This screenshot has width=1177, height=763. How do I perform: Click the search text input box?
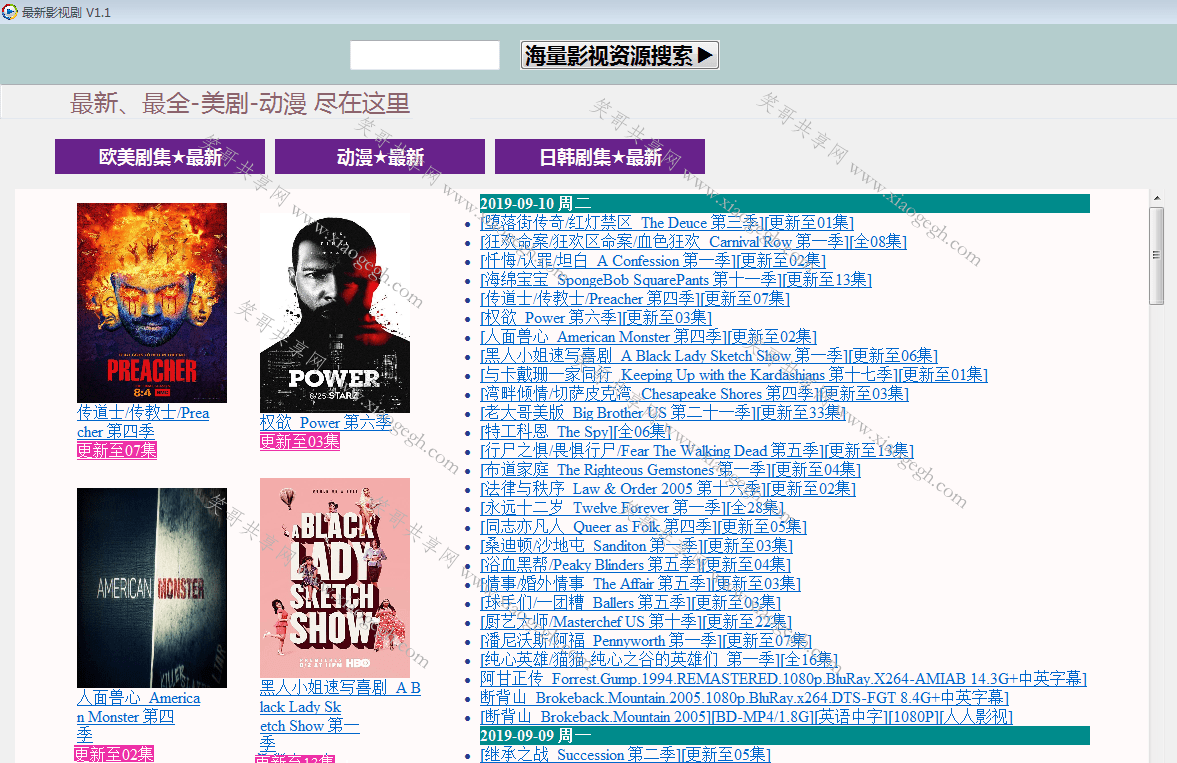425,56
